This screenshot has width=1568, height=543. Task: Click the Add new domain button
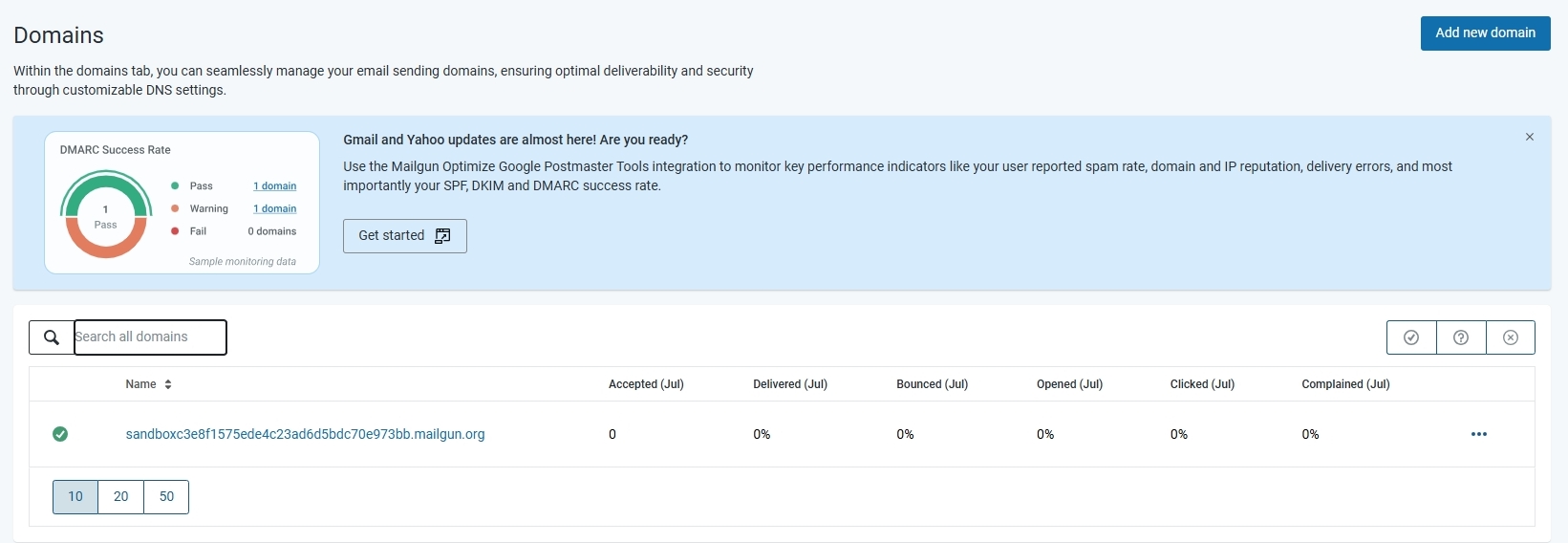tap(1485, 33)
